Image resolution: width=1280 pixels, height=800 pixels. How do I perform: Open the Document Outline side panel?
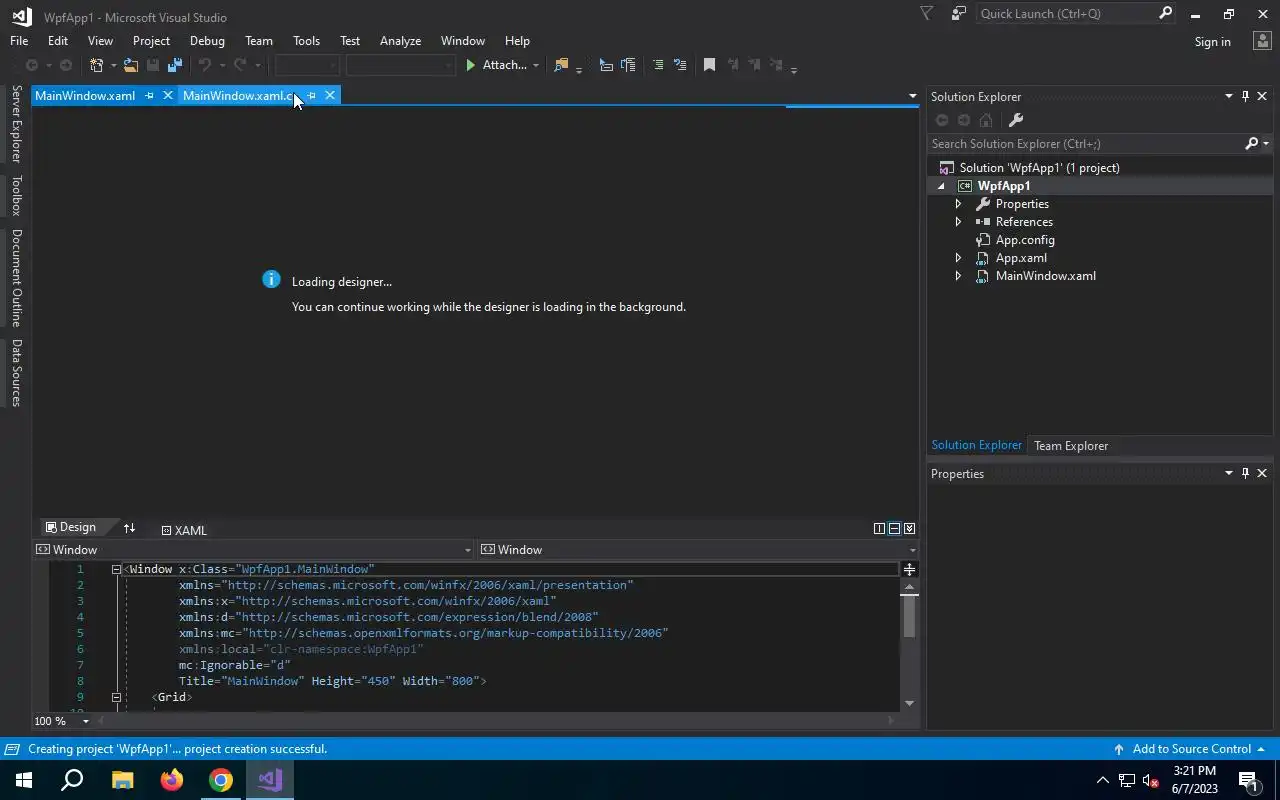16,278
